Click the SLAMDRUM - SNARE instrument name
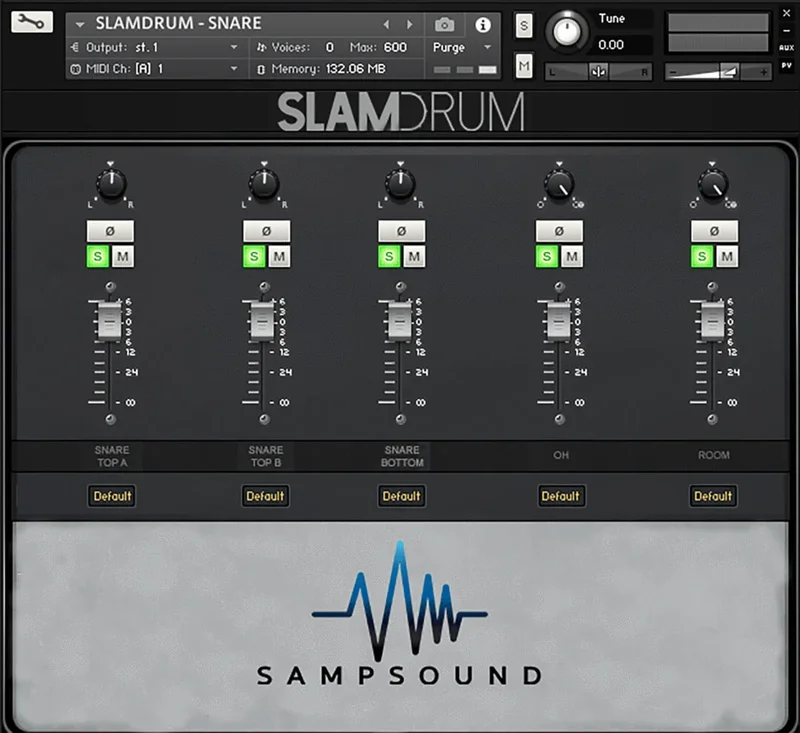Viewport: 800px width, 733px height. coord(179,23)
